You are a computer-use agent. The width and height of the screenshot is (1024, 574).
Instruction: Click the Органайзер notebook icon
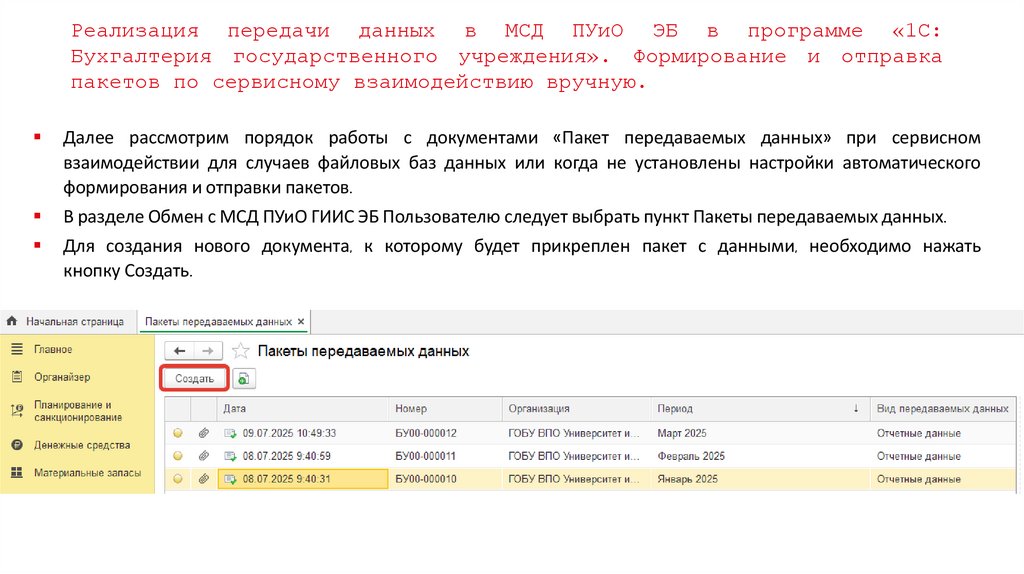(17, 377)
